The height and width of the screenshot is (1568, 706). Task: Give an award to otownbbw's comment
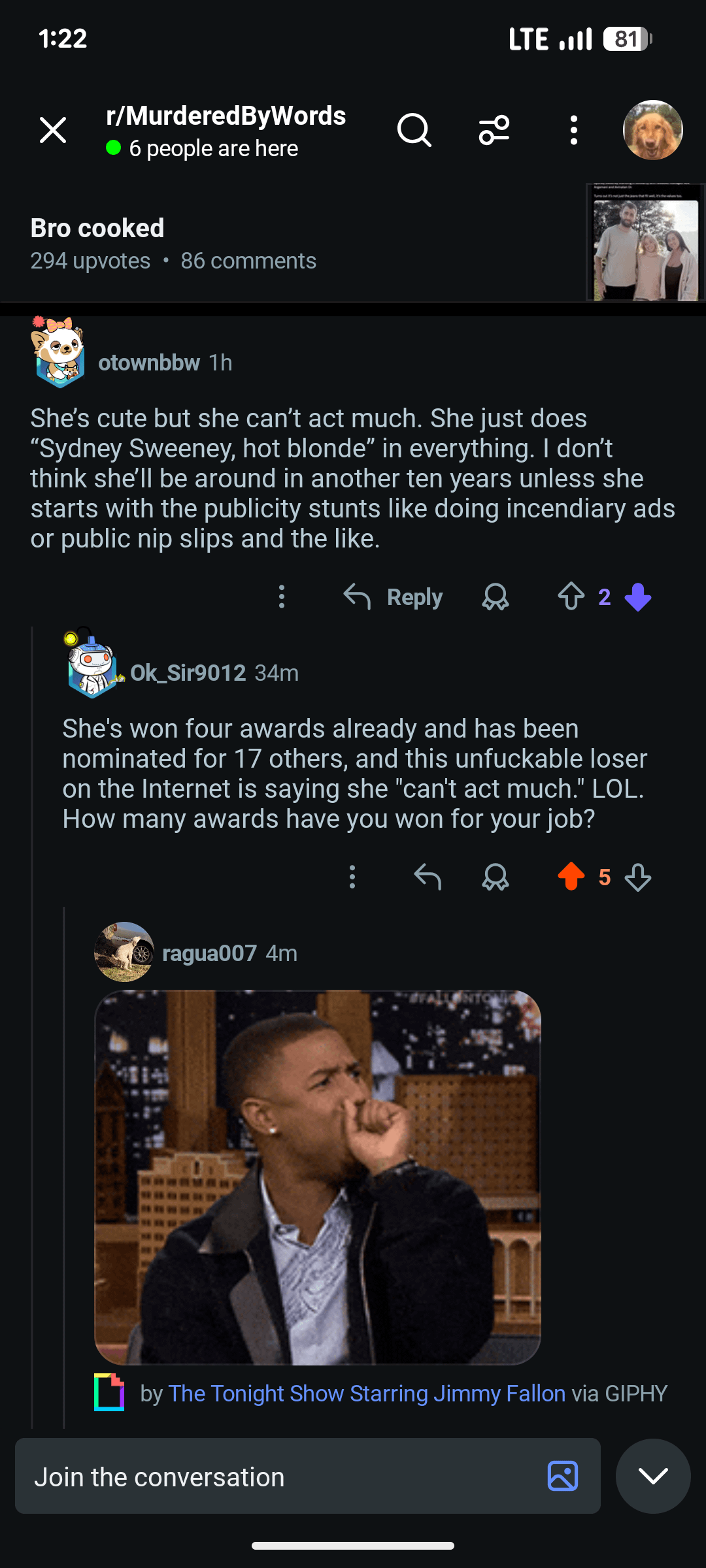[x=495, y=597]
